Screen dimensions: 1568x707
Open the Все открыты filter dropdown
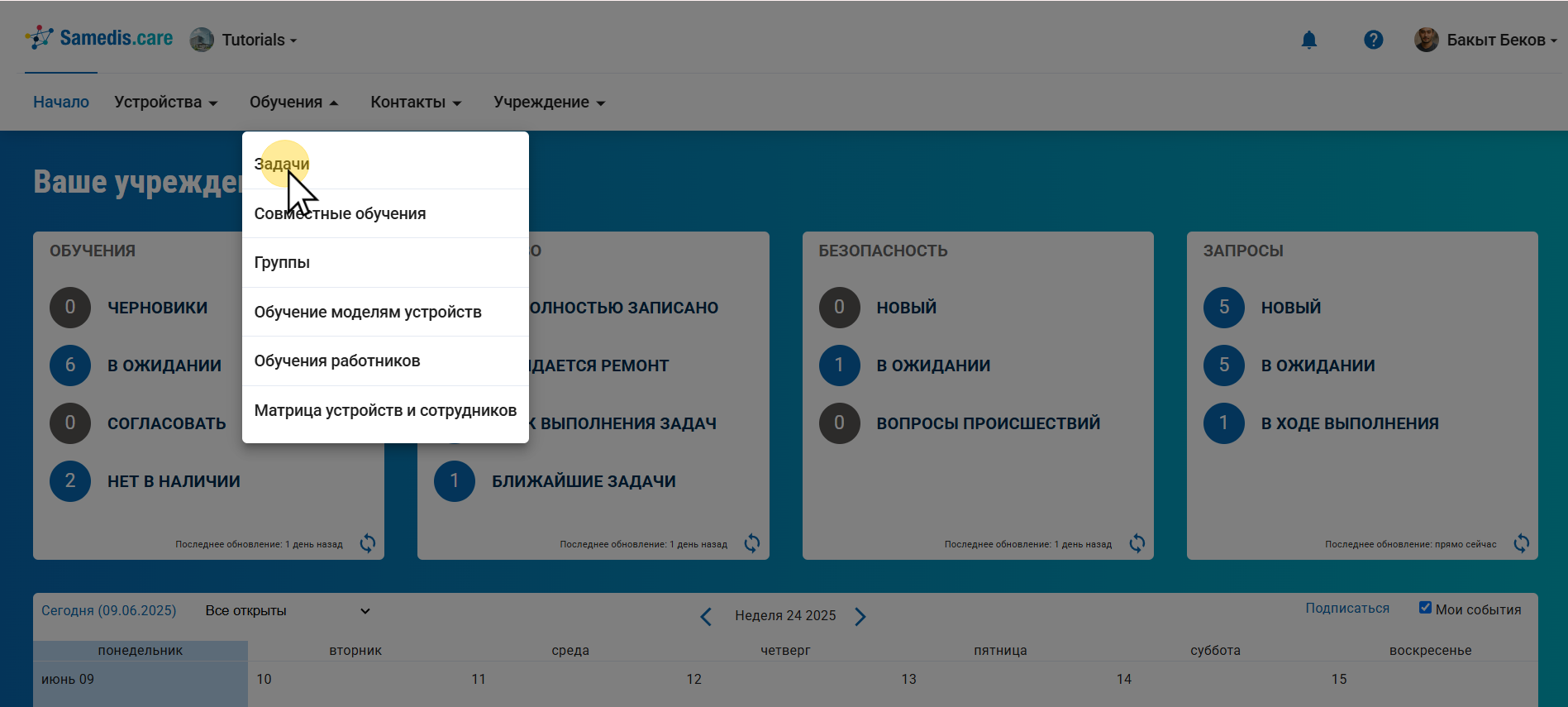click(287, 611)
